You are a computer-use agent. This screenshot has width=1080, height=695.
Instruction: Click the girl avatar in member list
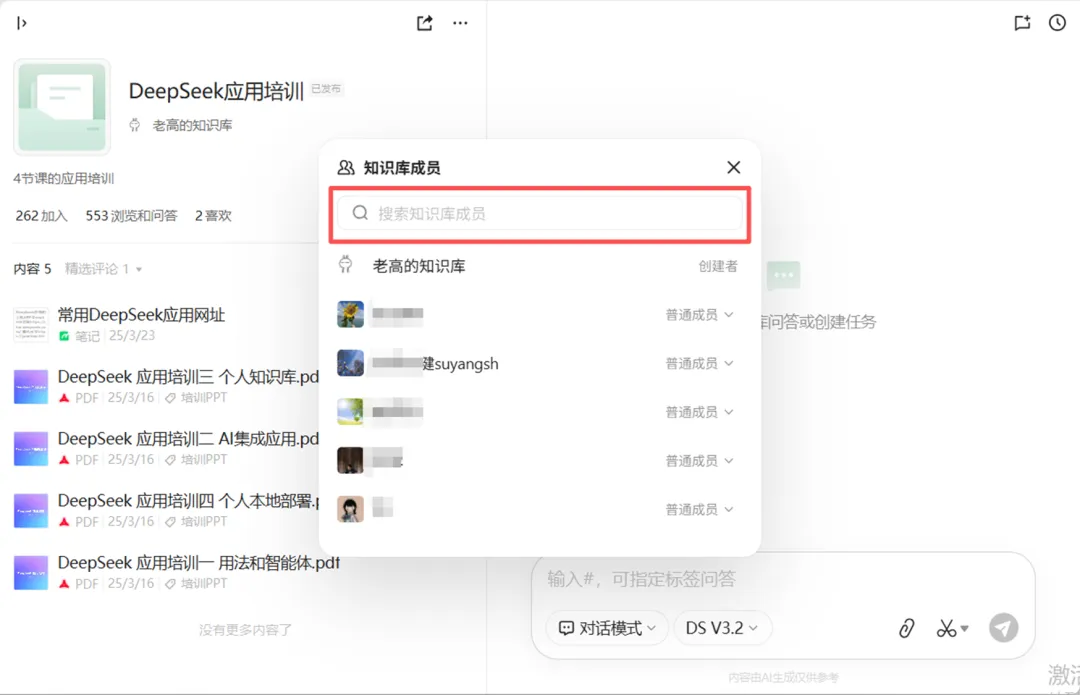350,509
